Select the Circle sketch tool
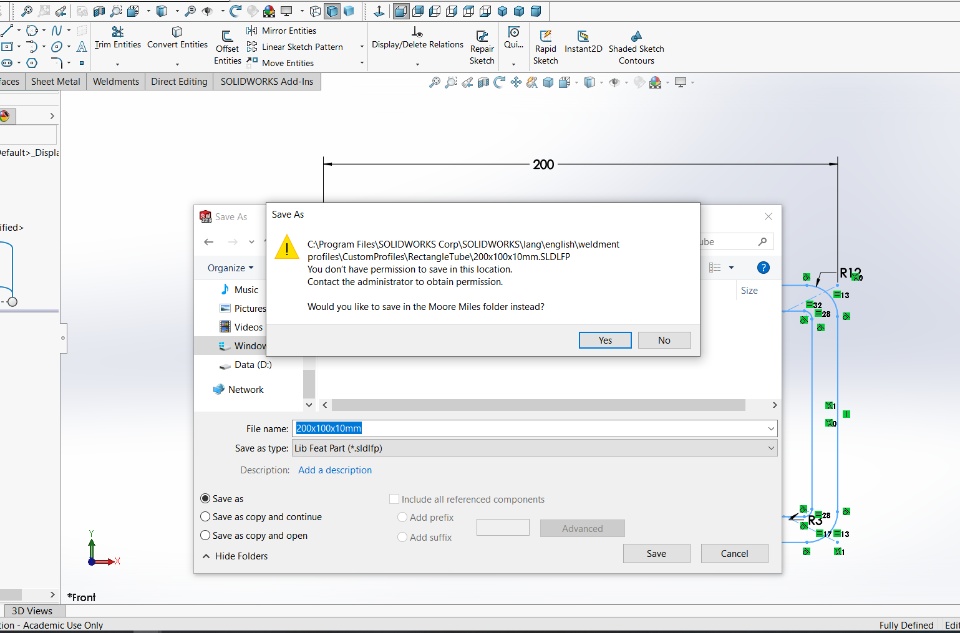This screenshot has height=633, width=960. pyautogui.click(x=32, y=31)
